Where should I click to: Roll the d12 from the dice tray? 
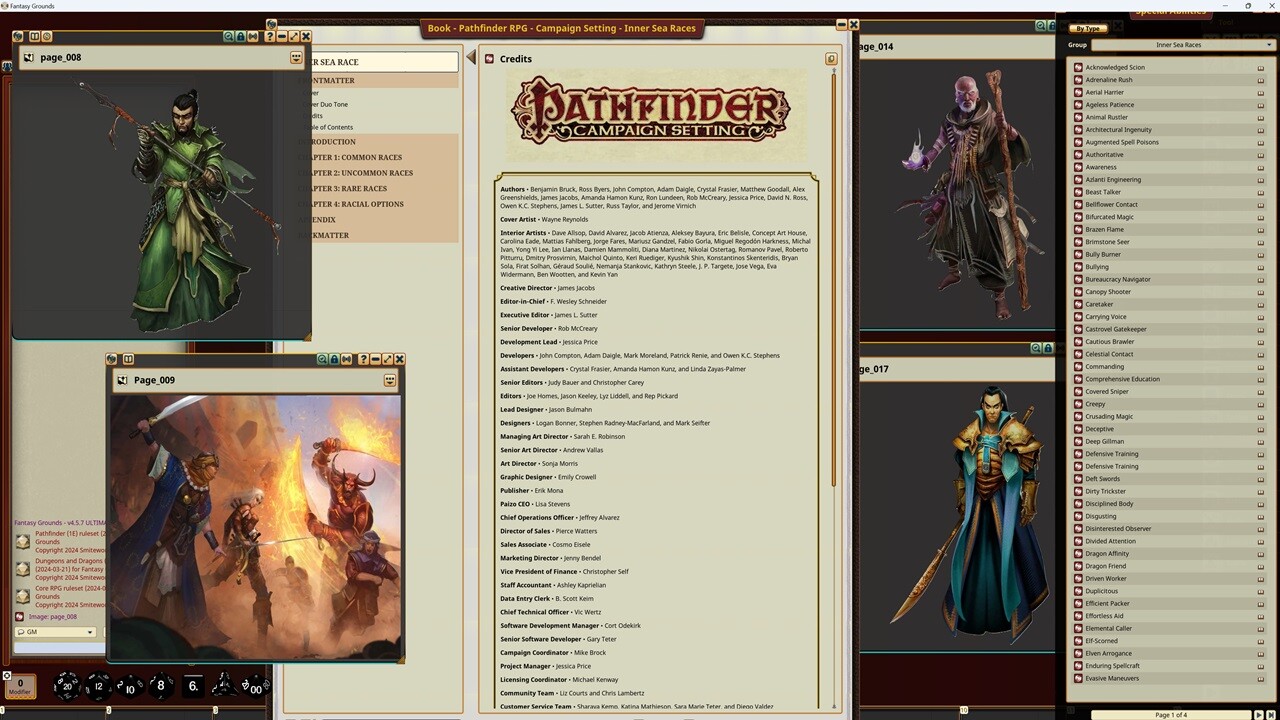pyautogui.click(x=97, y=686)
